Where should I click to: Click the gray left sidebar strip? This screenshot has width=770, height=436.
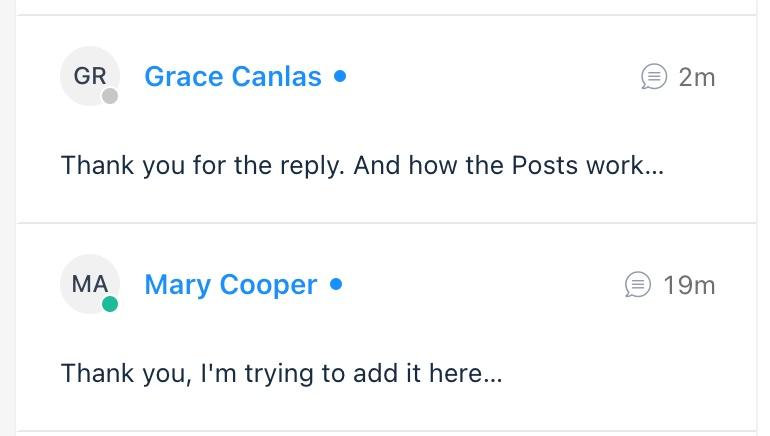(7, 218)
